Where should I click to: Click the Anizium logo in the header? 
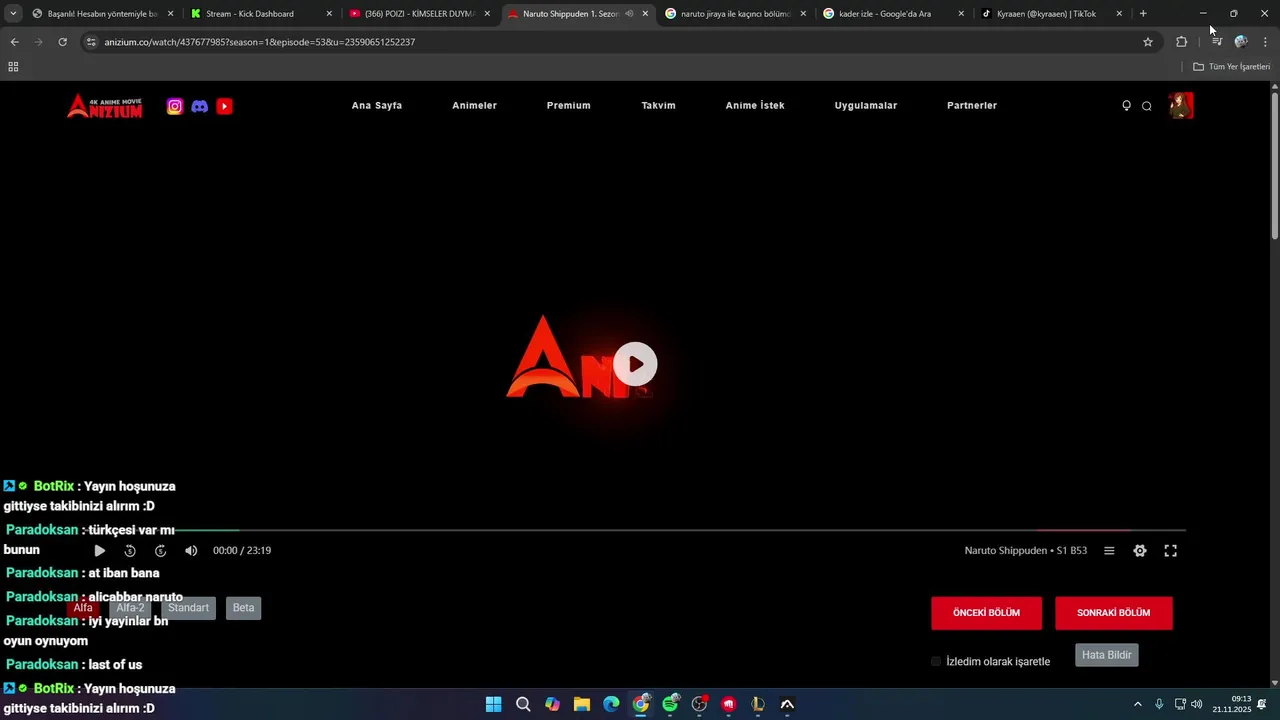pyautogui.click(x=105, y=106)
